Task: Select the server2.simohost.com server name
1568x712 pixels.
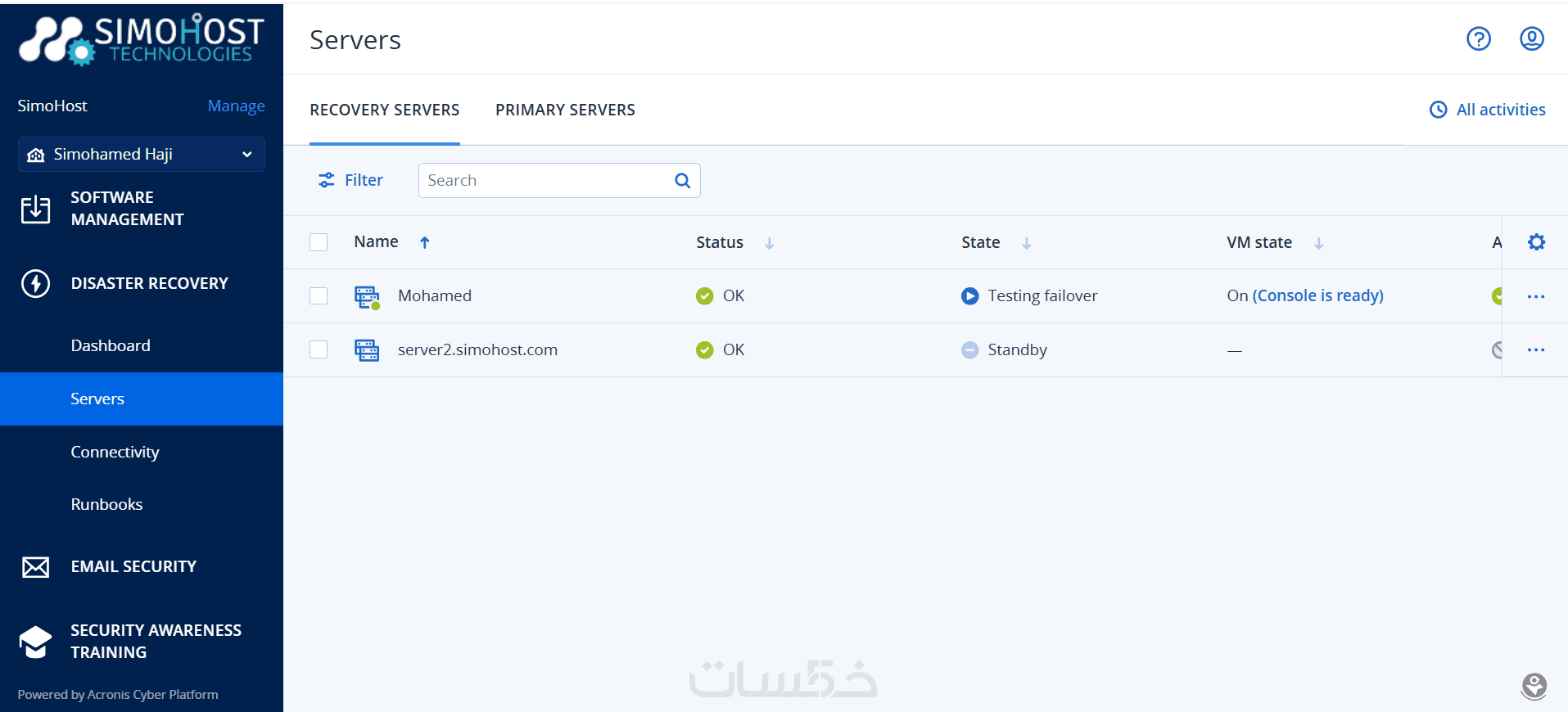Action: tap(477, 349)
